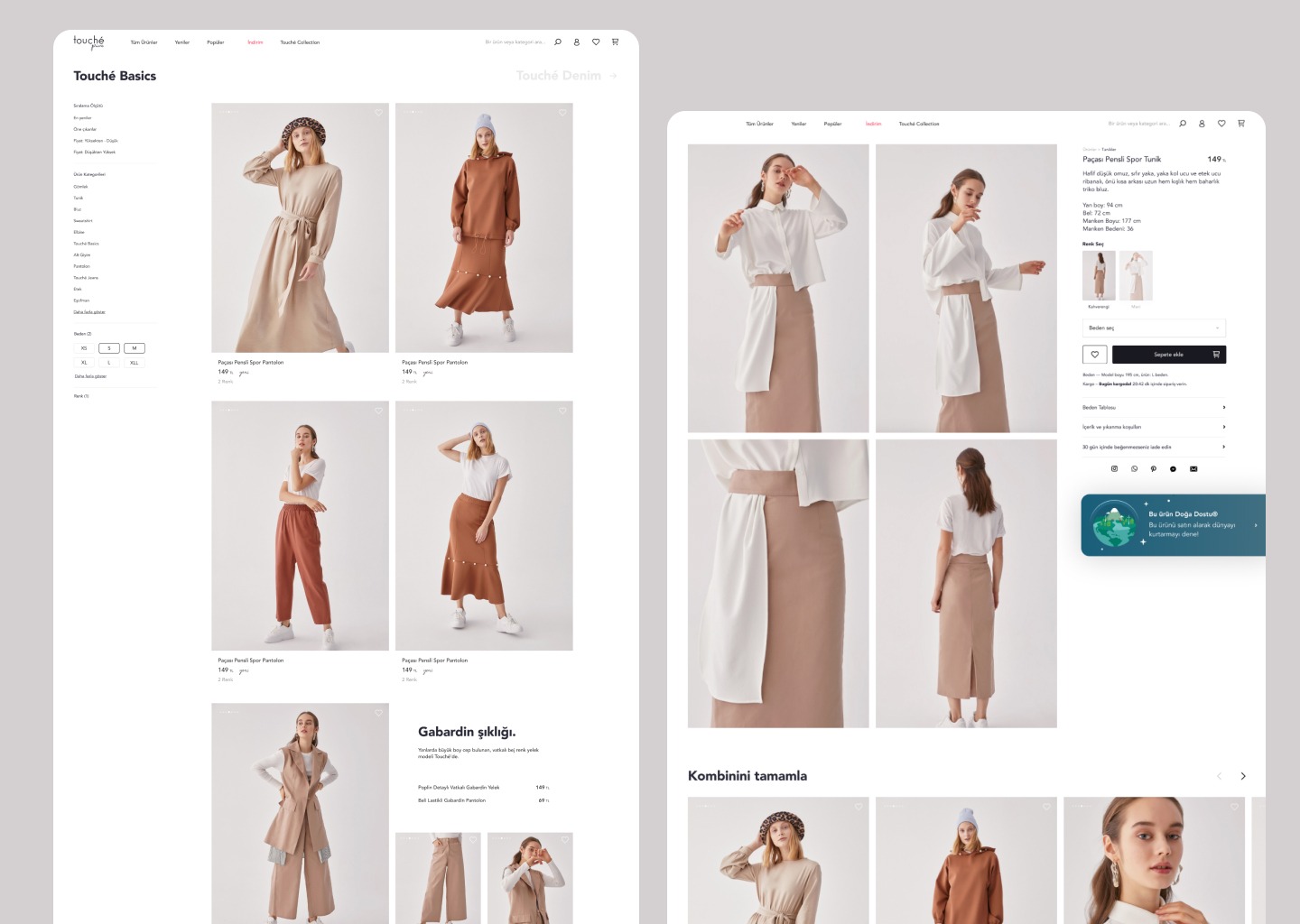Sort by Öne çıkanlar option
The width and height of the screenshot is (1300, 924).
tap(85, 129)
